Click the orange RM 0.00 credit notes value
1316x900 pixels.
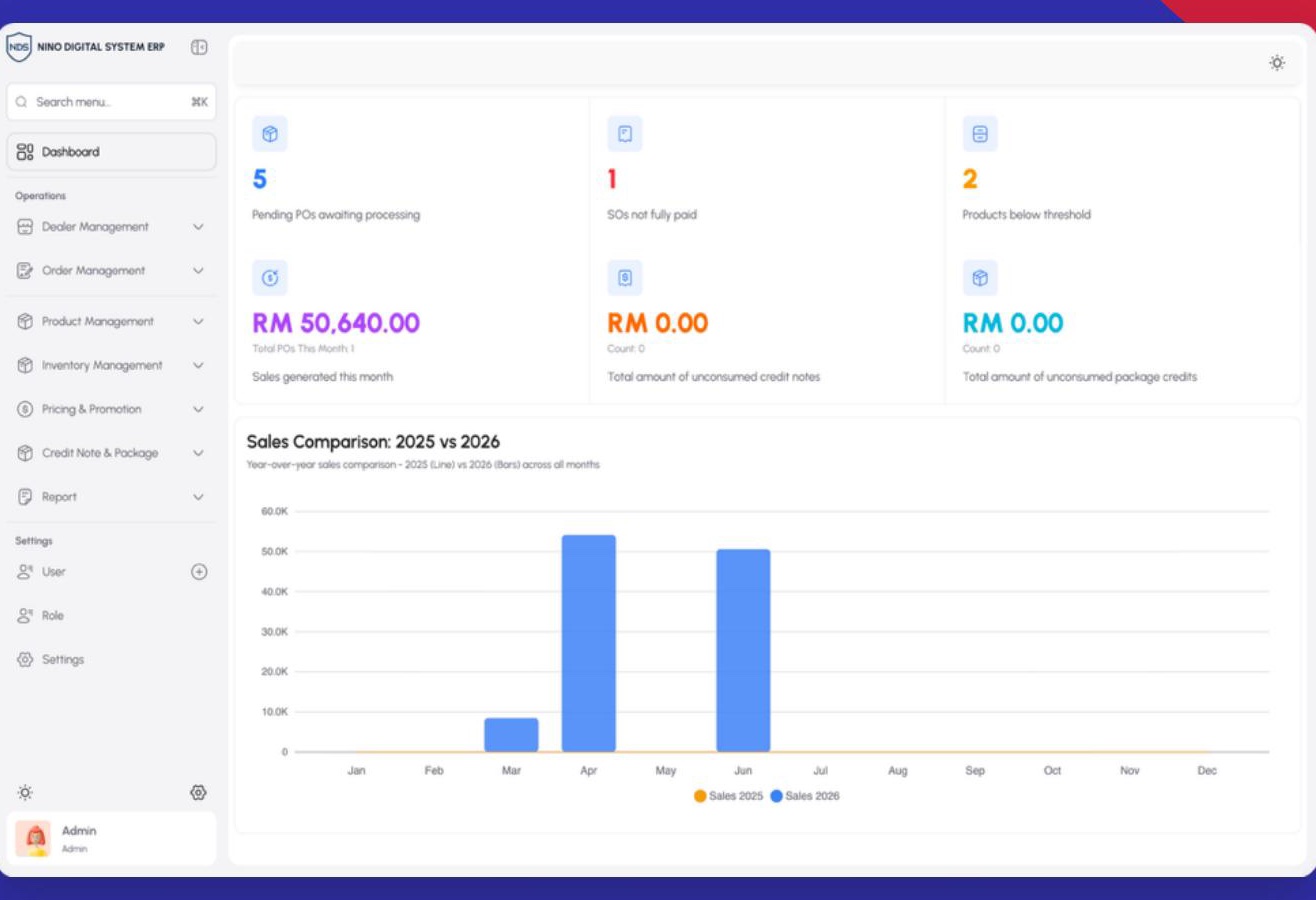click(658, 323)
